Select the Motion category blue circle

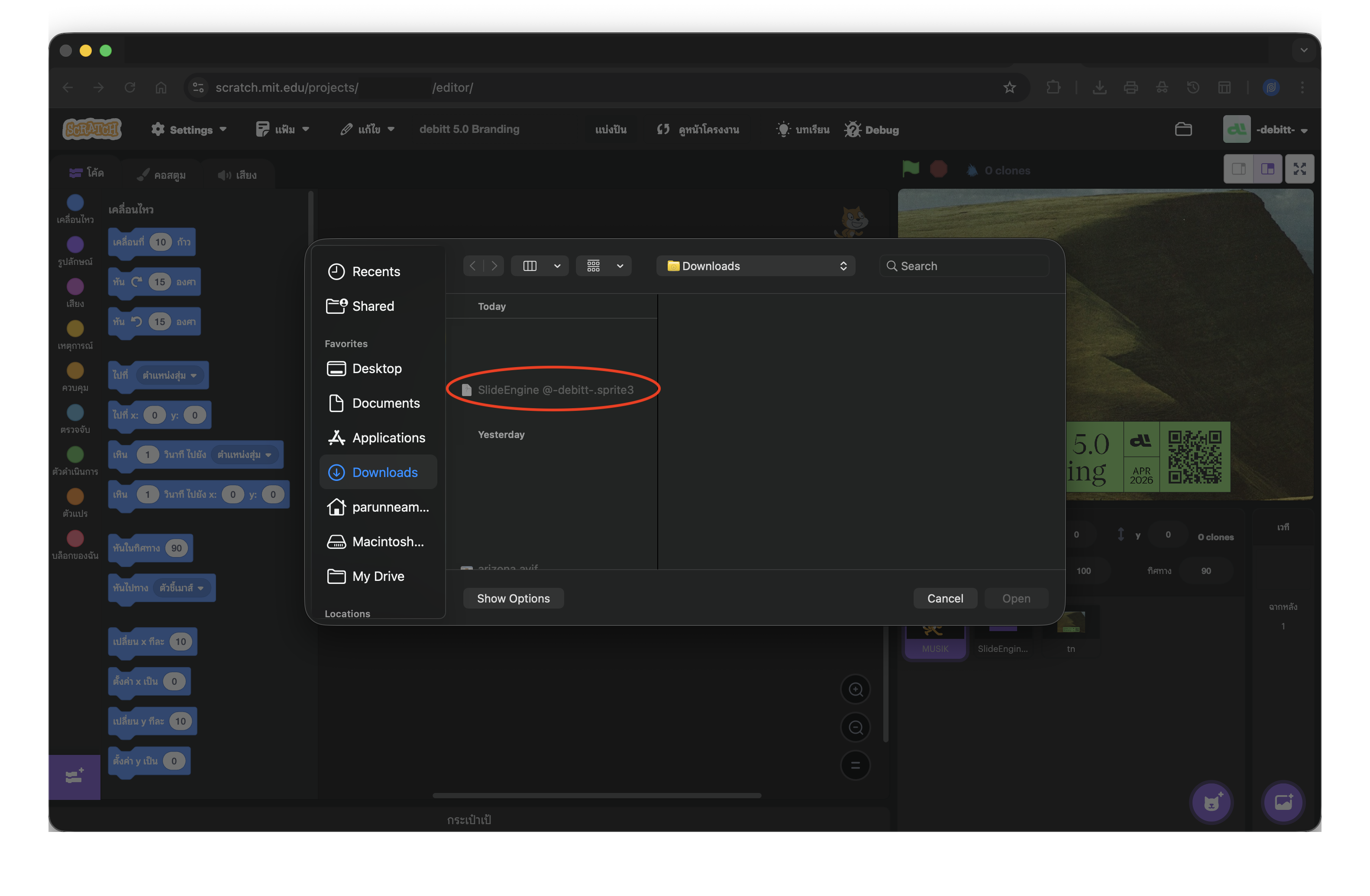[75, 203]
